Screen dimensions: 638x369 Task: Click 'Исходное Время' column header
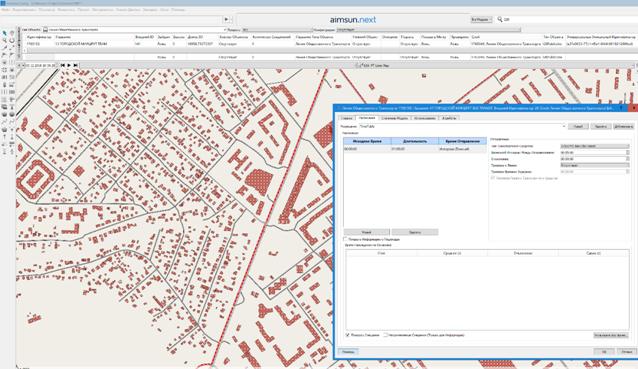click(367, 141)
